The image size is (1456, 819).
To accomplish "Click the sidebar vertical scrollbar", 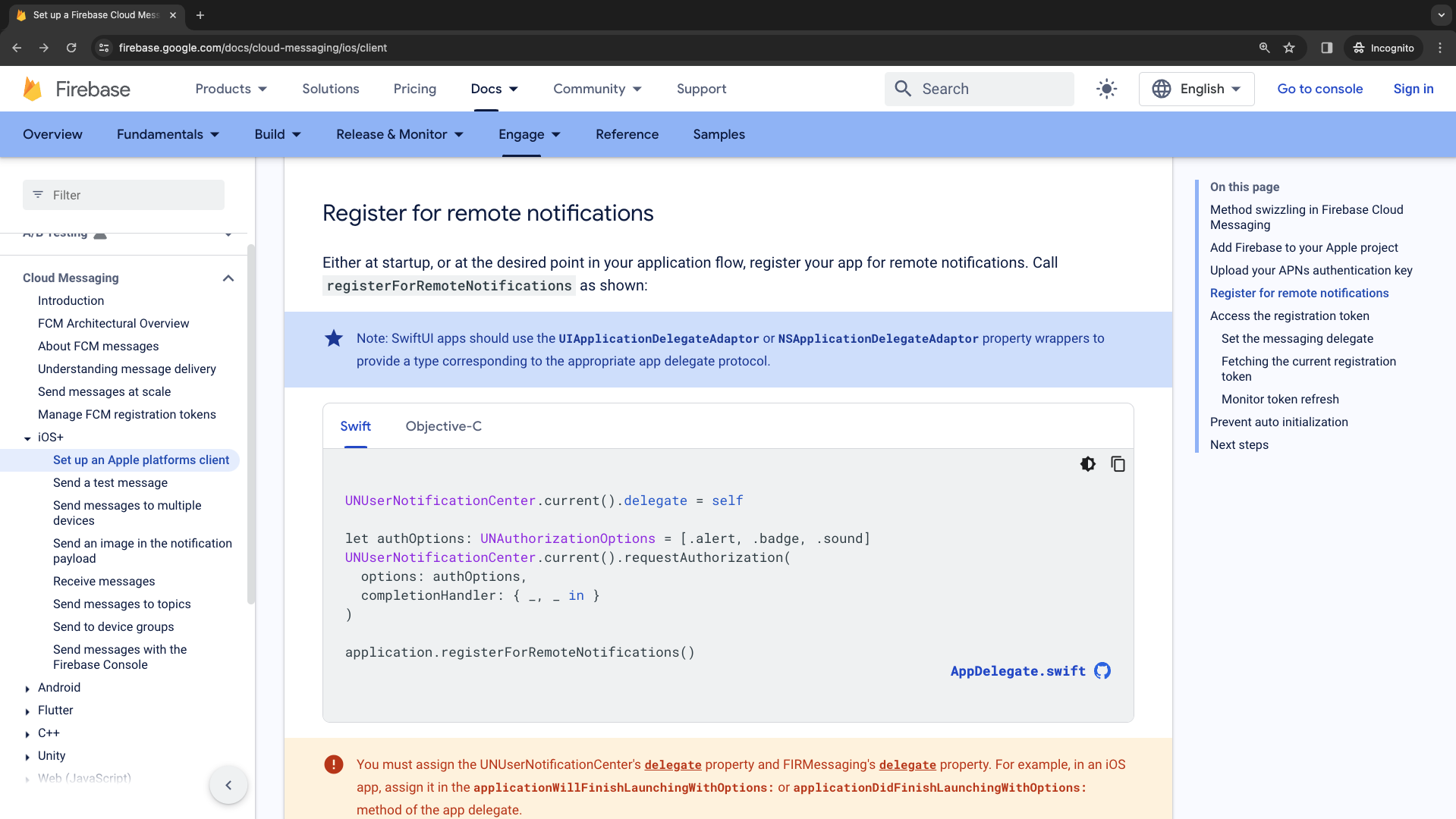I will tap(251, 425).
